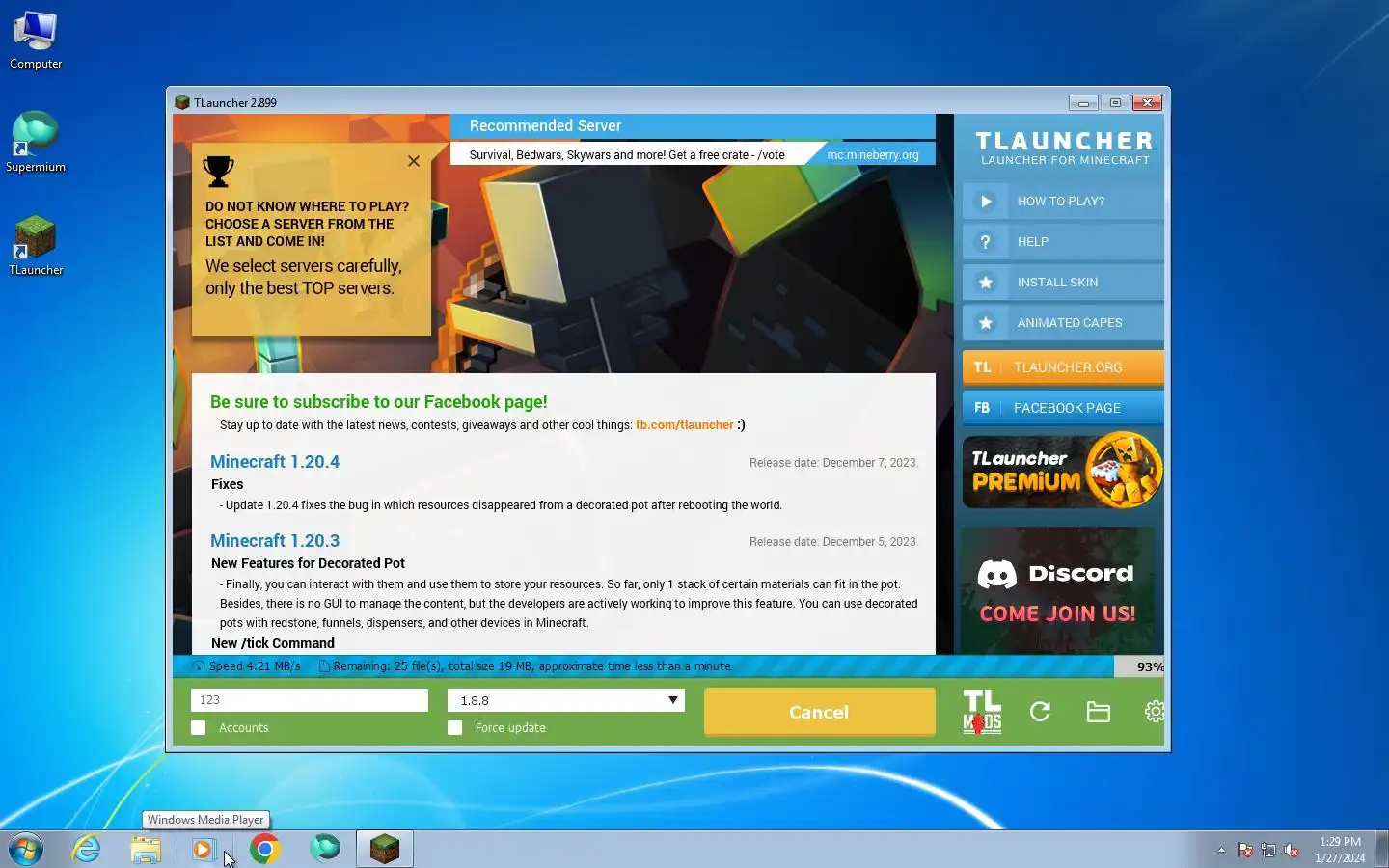Click the Action Center flag tray icon
1389x868 pixels.
1245,851
